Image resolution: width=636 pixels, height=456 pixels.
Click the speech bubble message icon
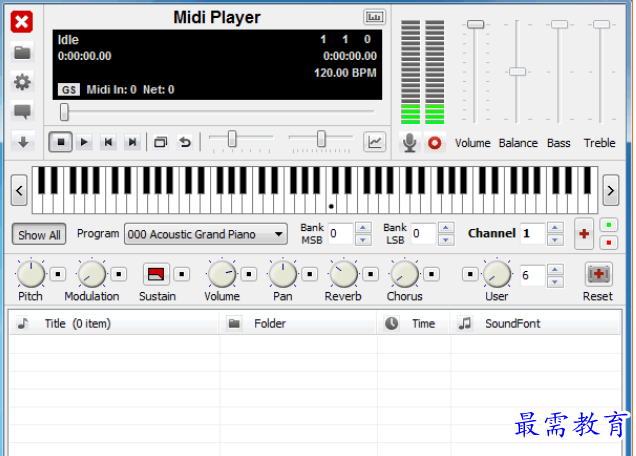point(22,112)
